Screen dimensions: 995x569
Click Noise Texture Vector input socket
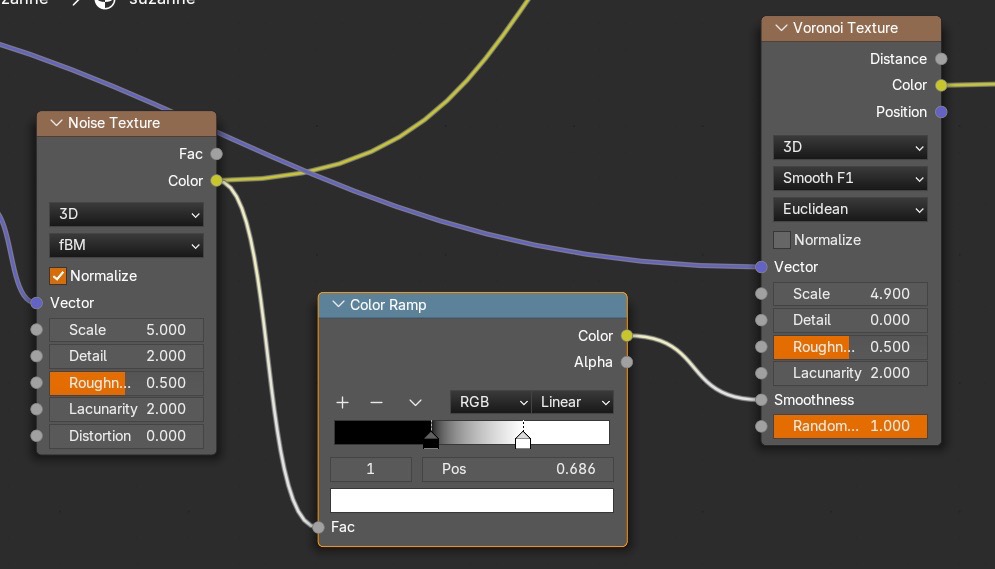[37, 303]
